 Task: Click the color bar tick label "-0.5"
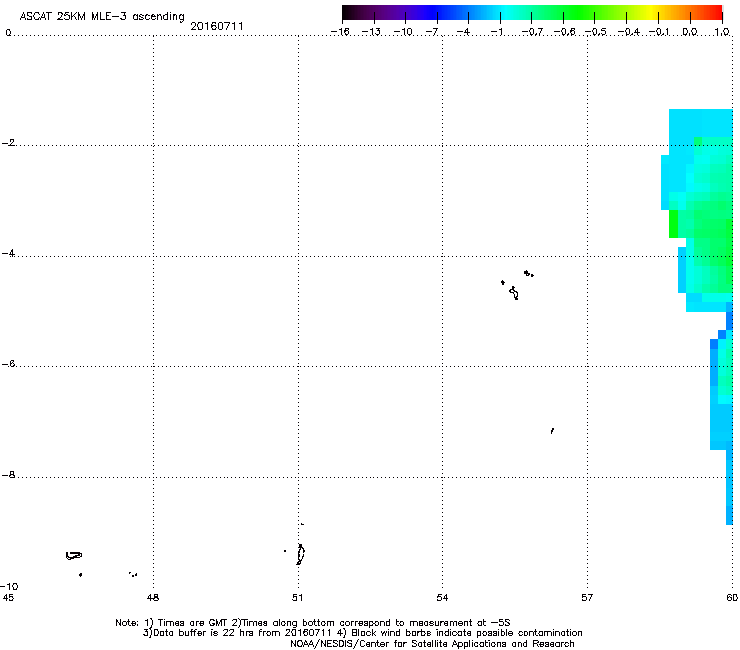[x=596, y=32]
